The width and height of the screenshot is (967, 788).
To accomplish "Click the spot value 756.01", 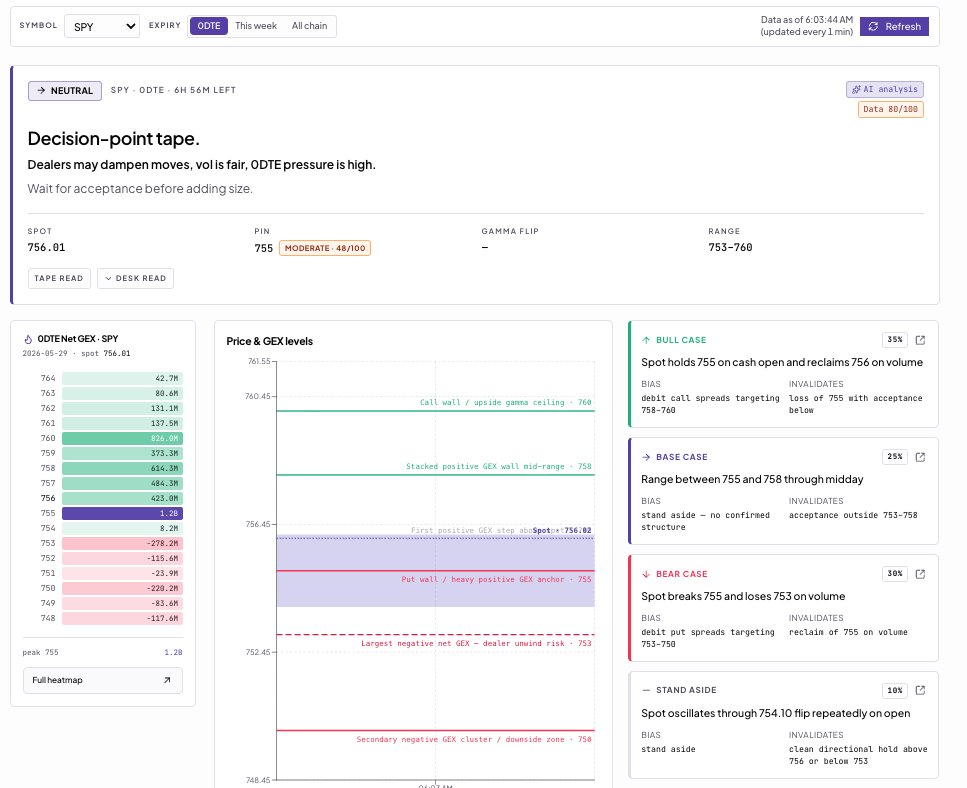I will tap(46, 247).
